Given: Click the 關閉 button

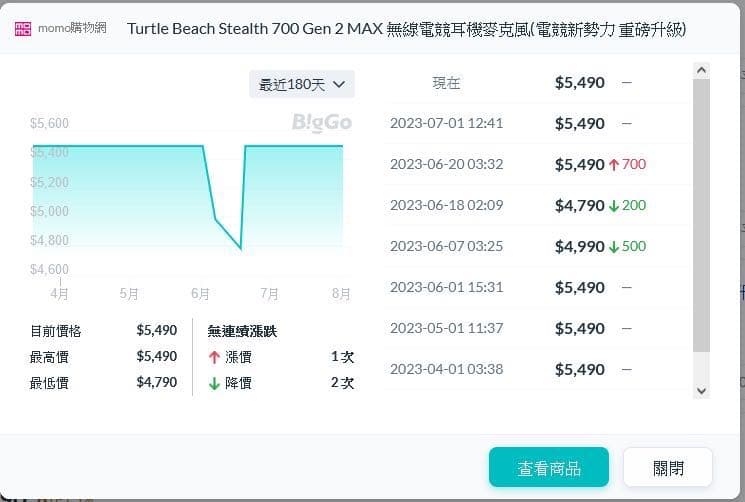Looking at the screenshot, I should pyautogui.click(x=668, y=468).
